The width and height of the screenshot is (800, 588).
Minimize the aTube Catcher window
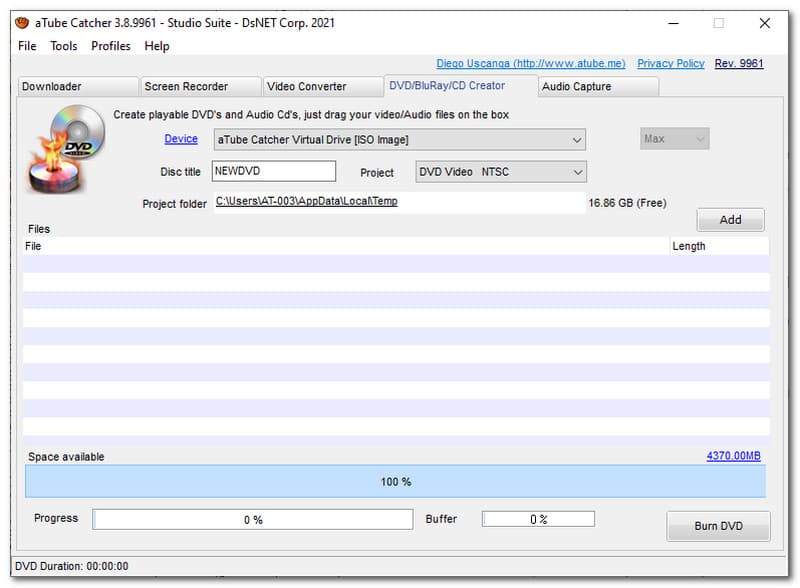tap(673, 23)
